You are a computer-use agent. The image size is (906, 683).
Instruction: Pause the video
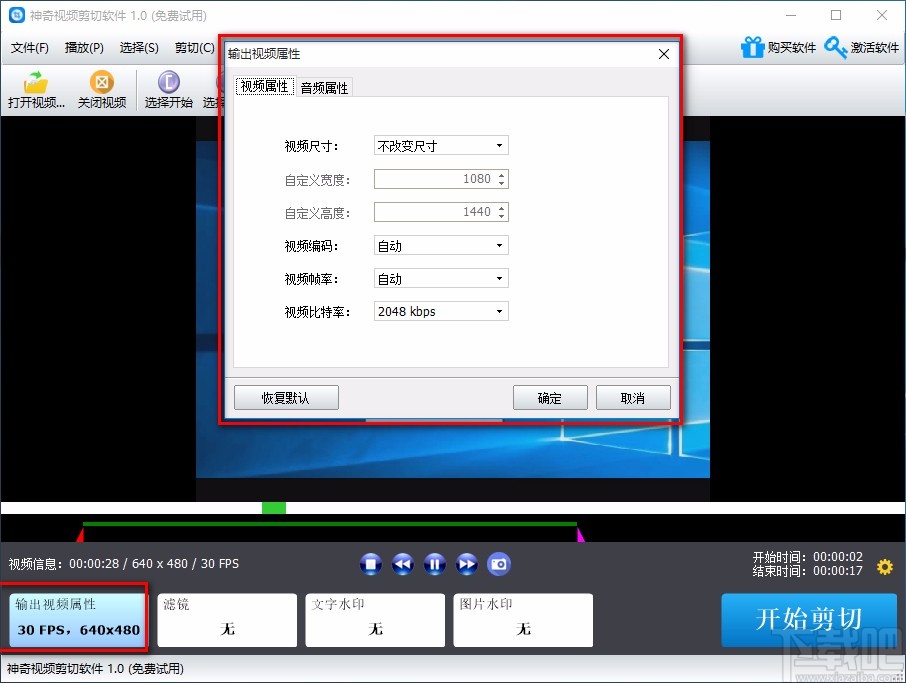[x=435, y=564]
